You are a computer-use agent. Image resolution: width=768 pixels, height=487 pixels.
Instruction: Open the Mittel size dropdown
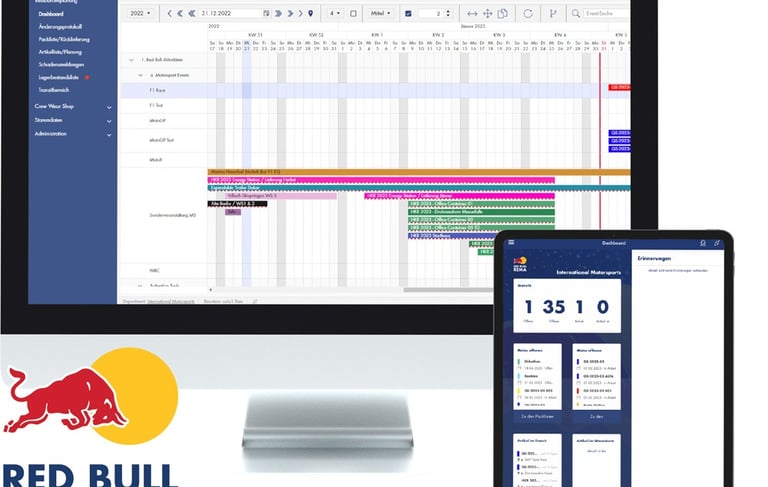[x=381, y=13]
